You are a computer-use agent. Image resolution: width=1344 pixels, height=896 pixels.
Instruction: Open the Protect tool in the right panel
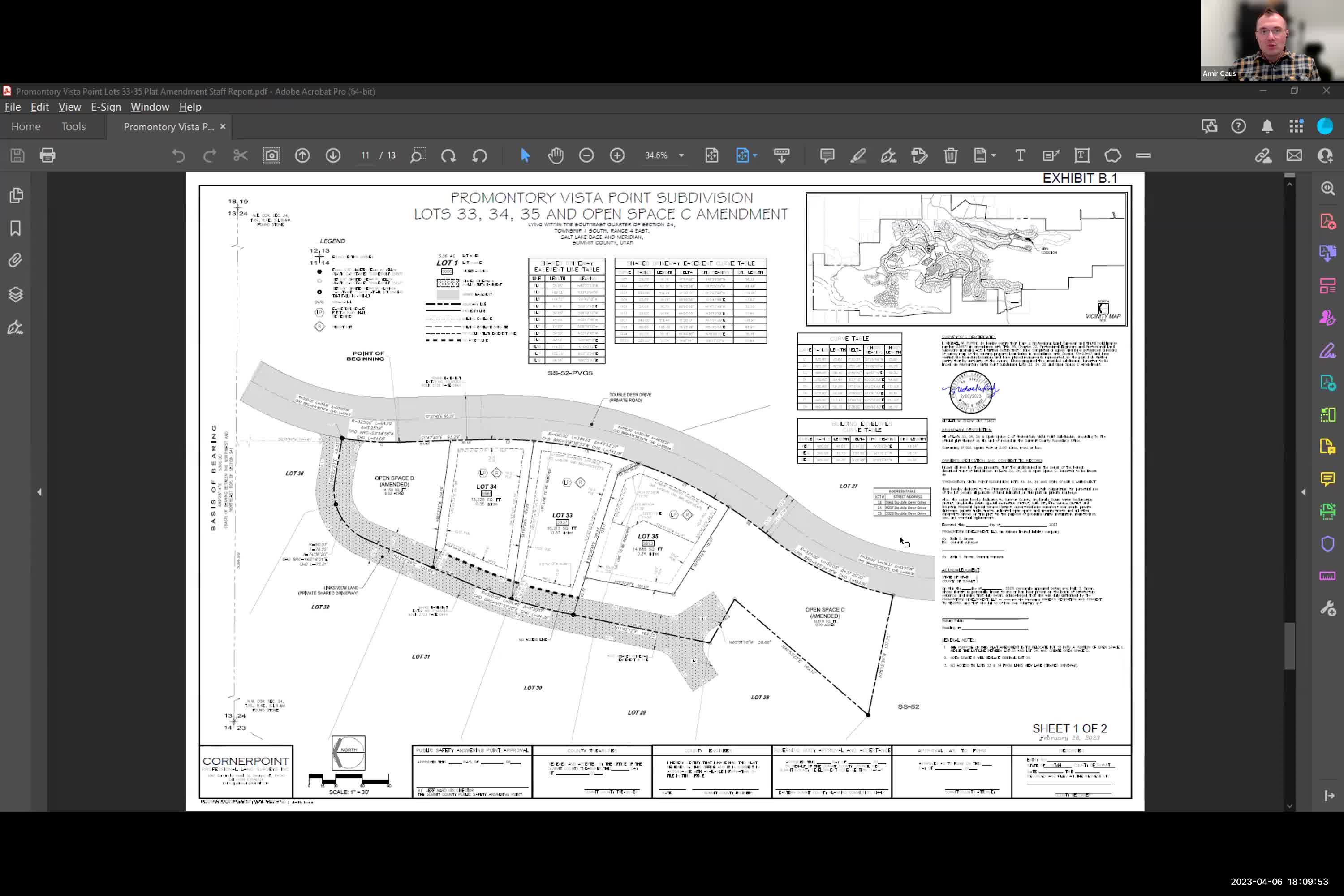(1328, 544)
